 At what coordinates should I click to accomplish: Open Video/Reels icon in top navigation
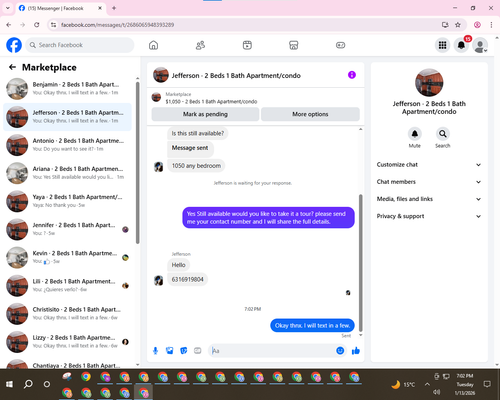(247, 45)
